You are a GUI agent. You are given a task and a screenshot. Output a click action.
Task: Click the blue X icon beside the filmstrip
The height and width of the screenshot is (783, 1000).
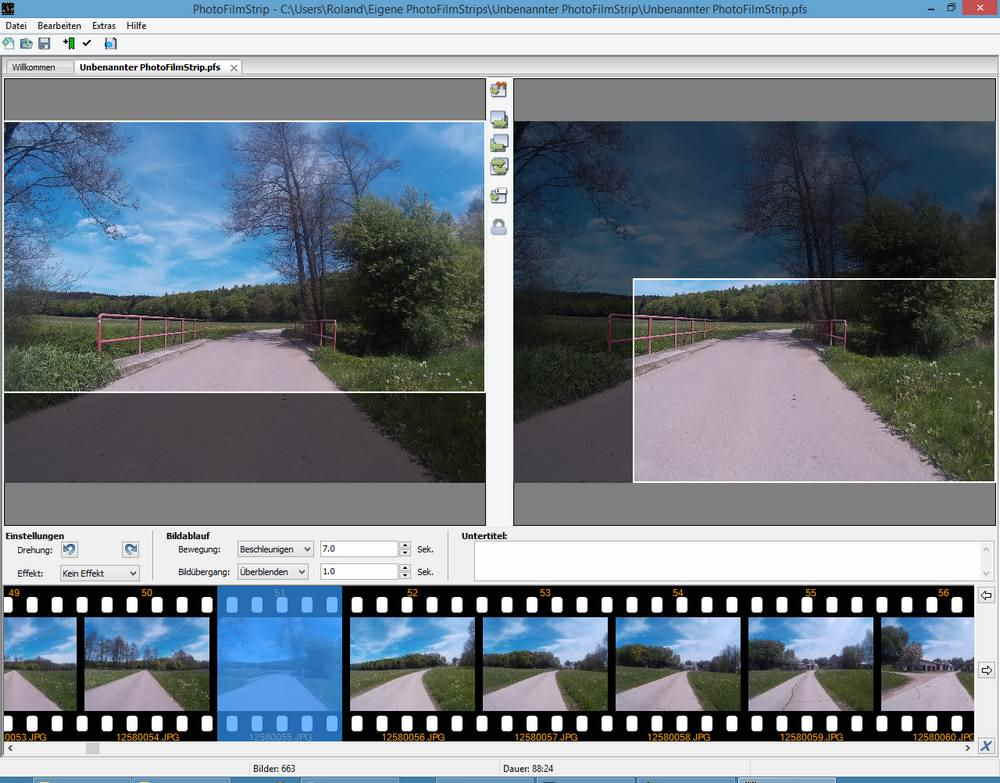click(985, 746)
